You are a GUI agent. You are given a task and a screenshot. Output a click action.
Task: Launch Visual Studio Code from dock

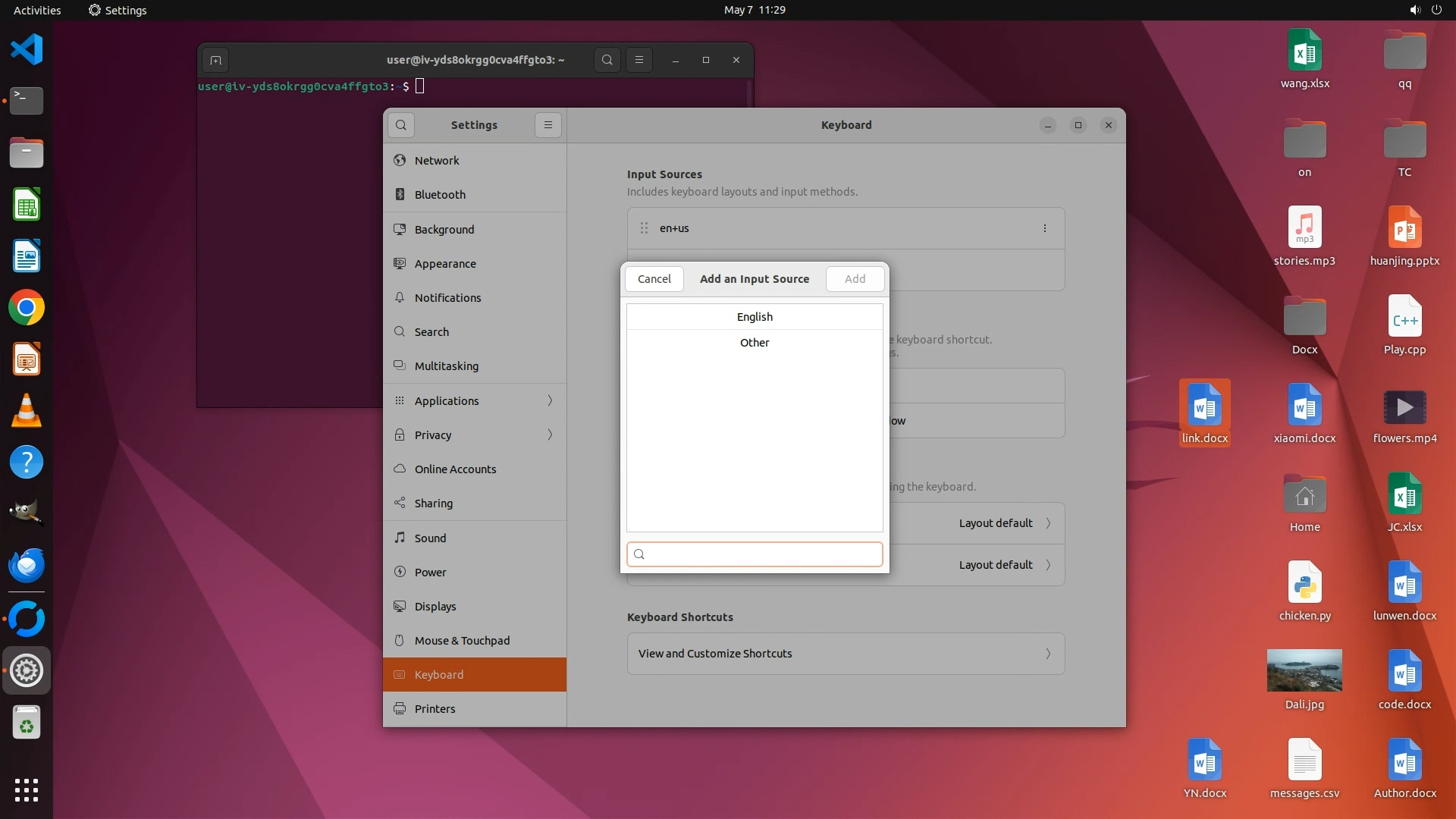point(27,49)
